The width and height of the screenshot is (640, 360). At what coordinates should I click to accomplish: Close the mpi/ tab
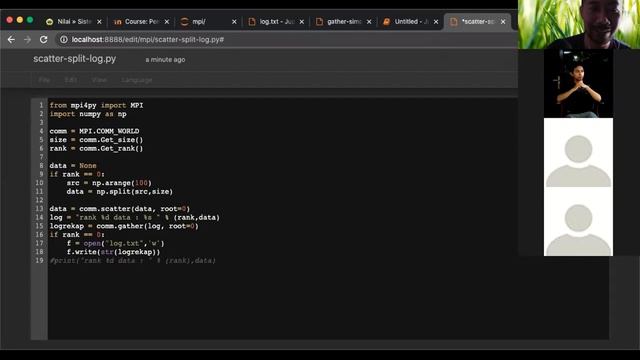click(x=234, y=22)
